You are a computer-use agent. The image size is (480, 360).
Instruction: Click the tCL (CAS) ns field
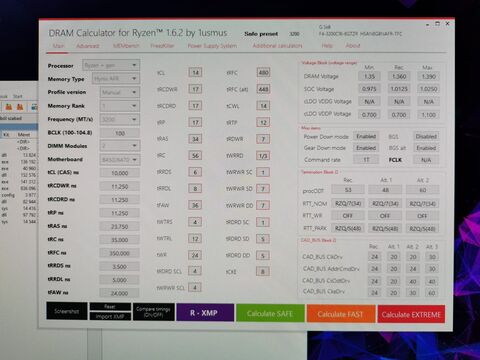120,173
